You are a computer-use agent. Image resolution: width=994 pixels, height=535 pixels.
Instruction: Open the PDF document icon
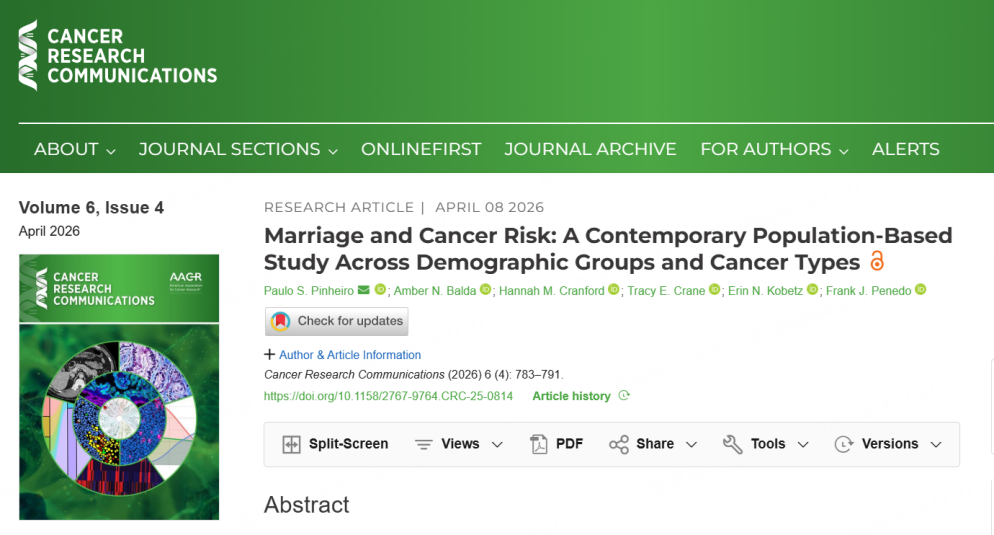[539, 445]
